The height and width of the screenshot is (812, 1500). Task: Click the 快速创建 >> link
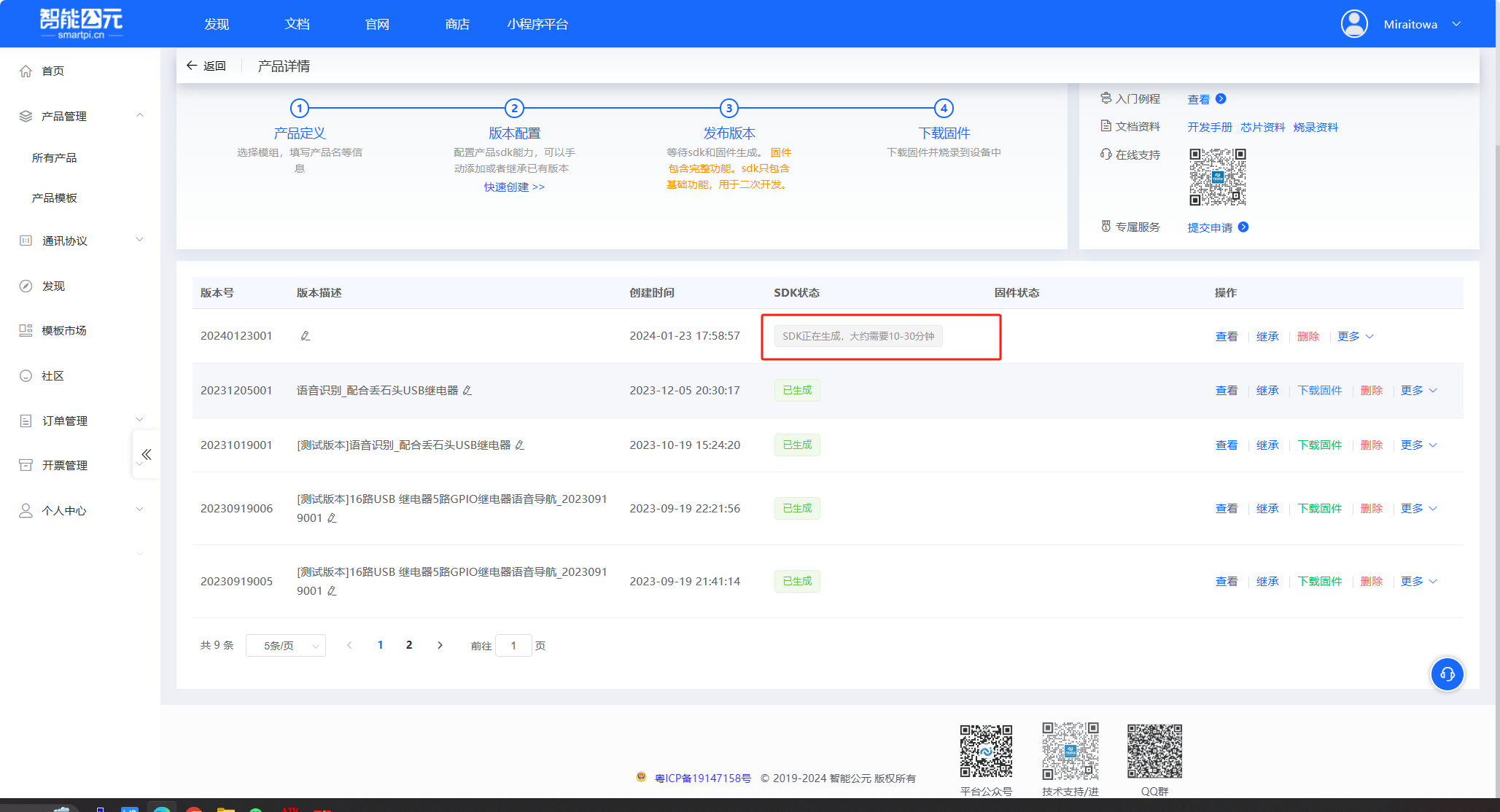(514, 187)
